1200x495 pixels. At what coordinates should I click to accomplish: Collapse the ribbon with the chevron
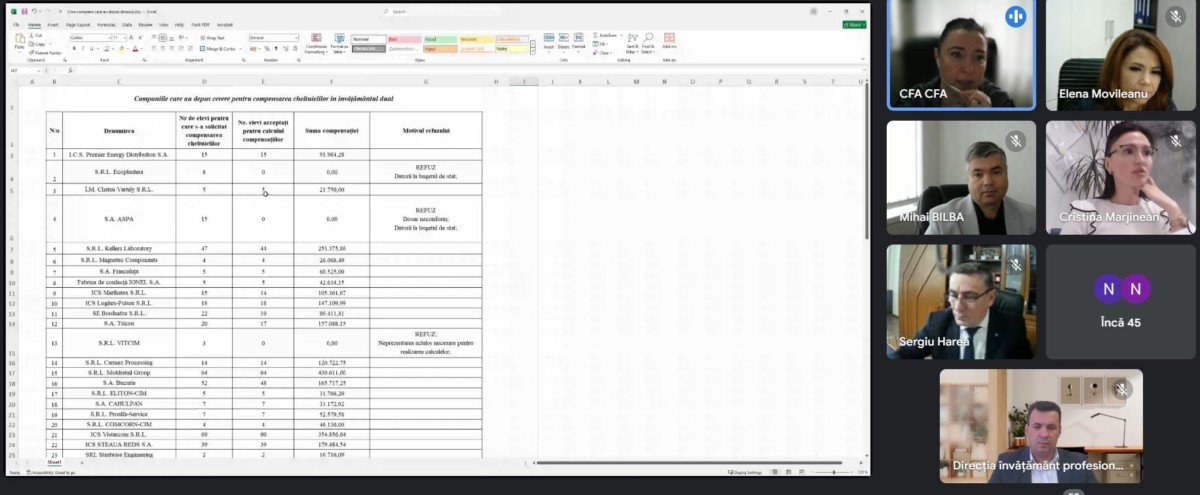[863, 58]
